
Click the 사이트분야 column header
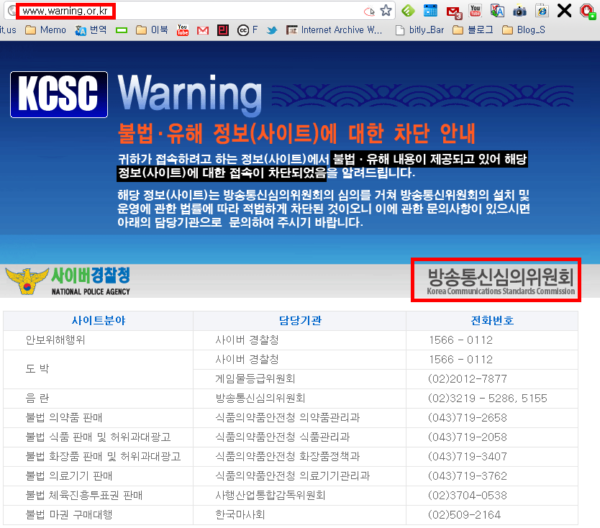coord(98,321)
